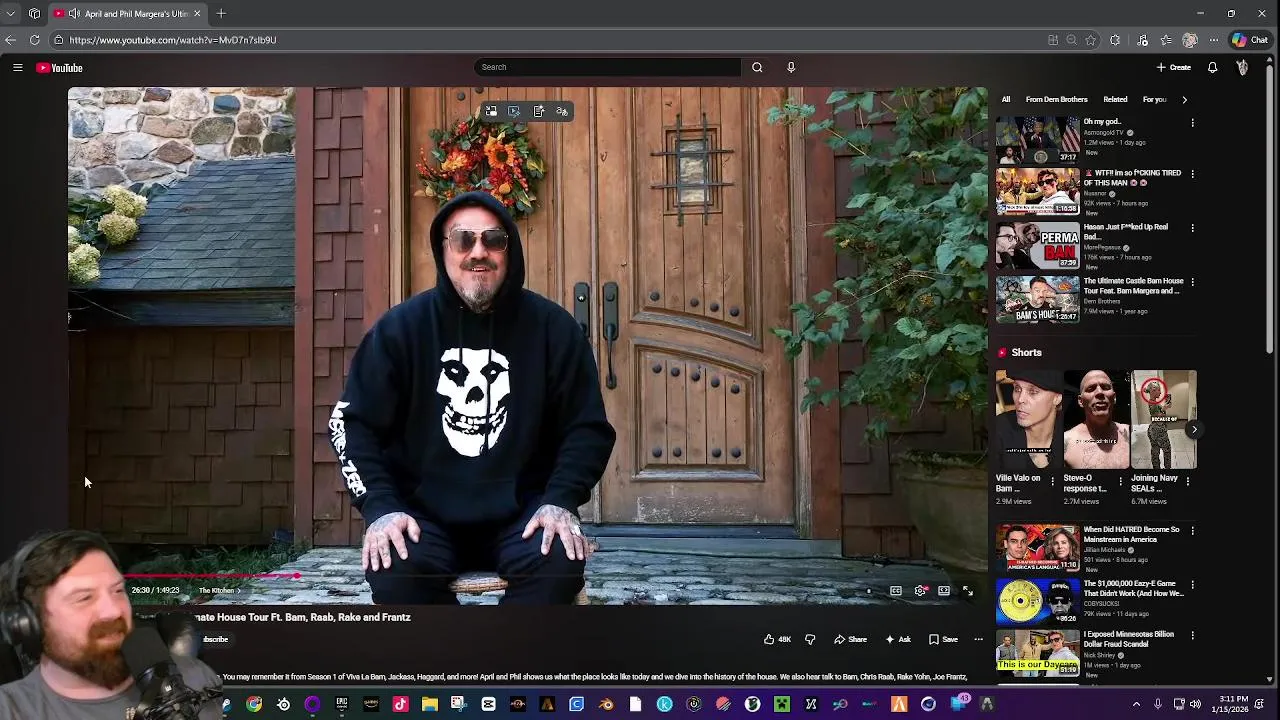Open YouTube notifications bell

(x=1212, y=67)
